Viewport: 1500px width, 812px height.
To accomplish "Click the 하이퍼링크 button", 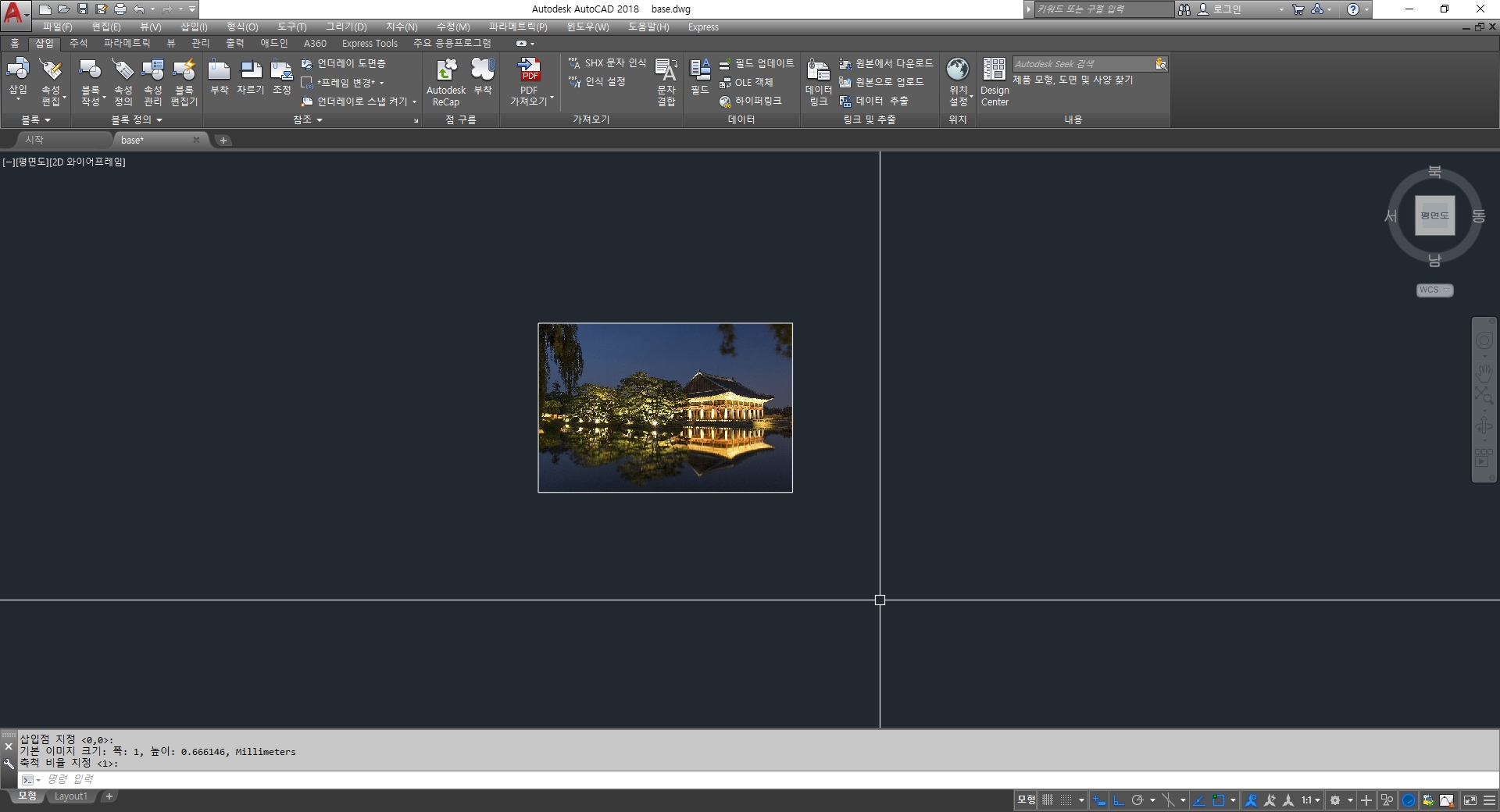I will click(750, 101).
